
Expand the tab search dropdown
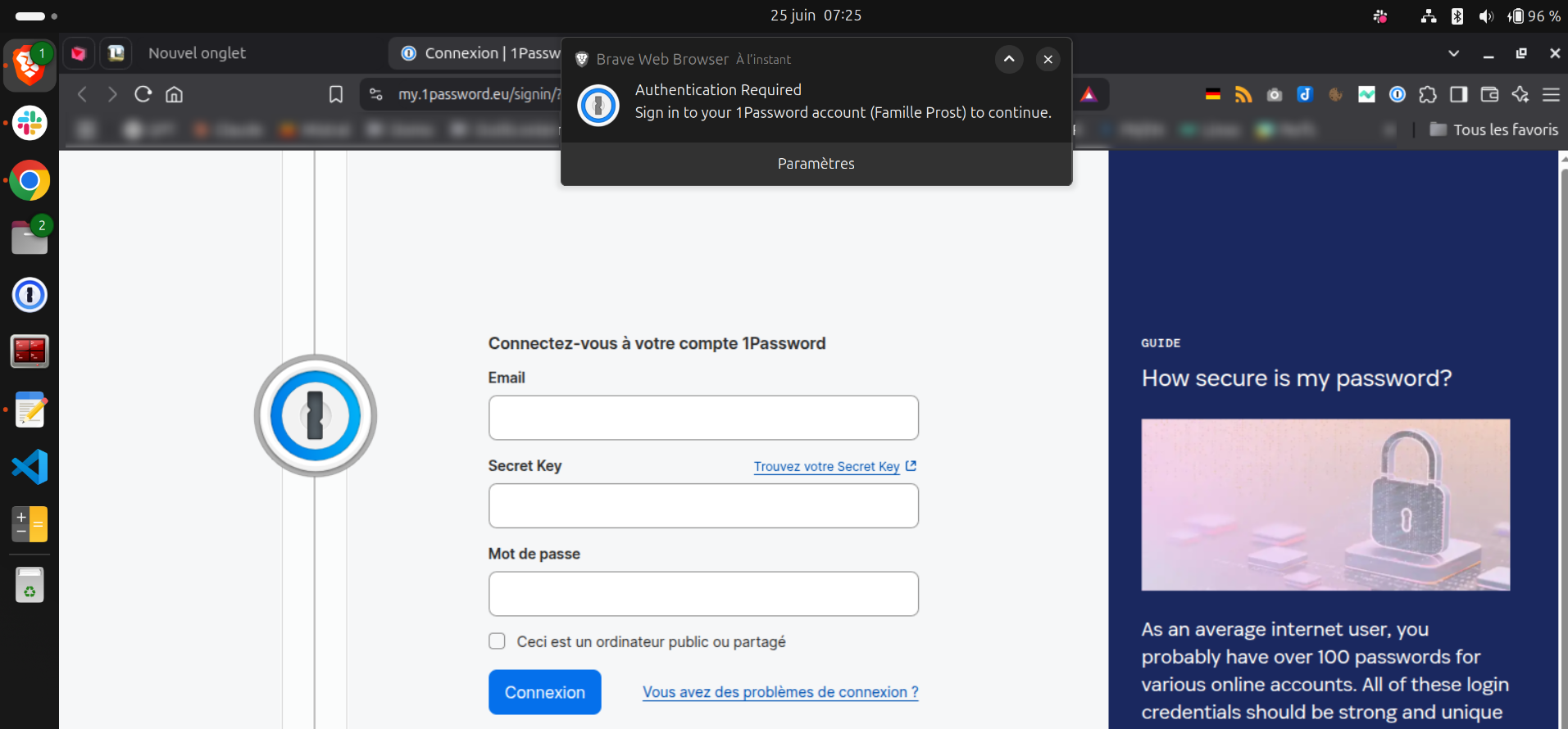pos(1453,53)
